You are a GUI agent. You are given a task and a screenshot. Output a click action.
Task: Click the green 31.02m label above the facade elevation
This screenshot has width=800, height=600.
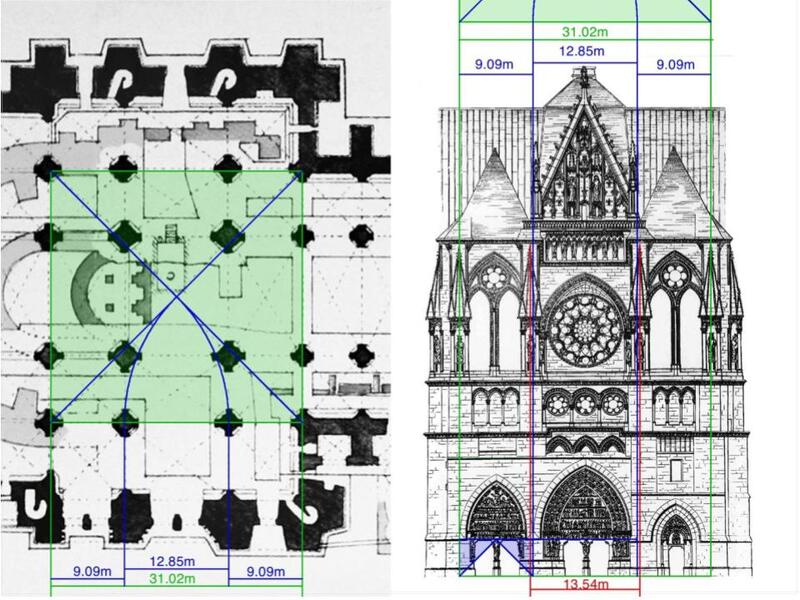585,32
